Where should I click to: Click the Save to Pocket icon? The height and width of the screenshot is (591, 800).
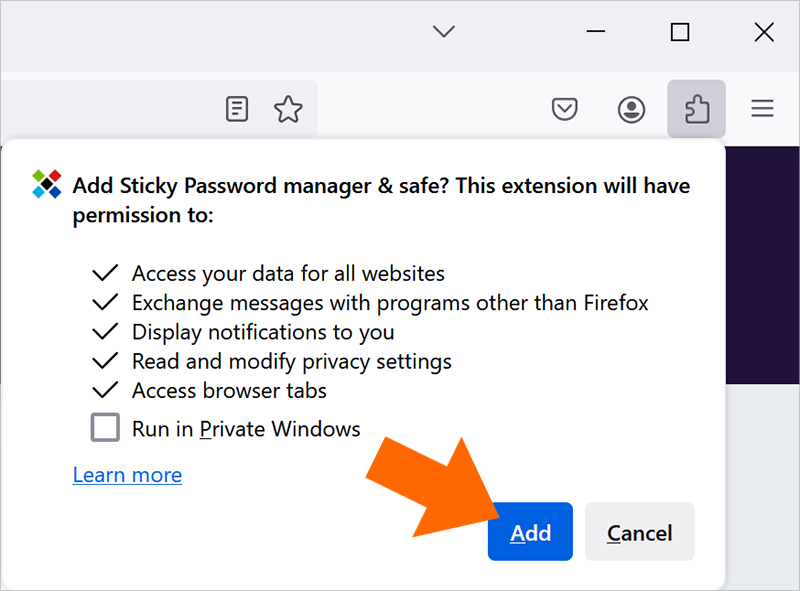click(x=565, y=109)
